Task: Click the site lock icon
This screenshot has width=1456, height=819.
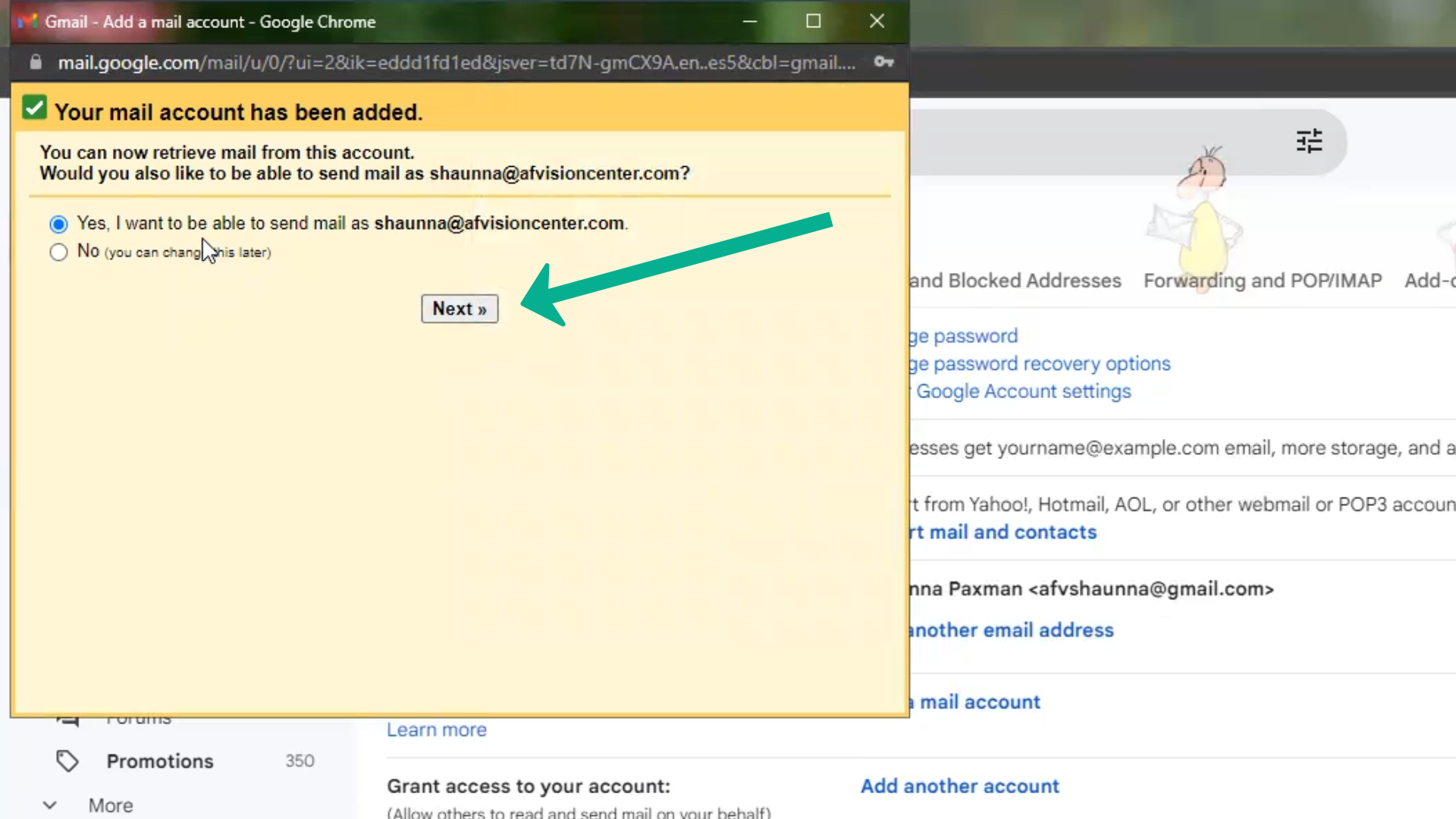Action: 36,62
